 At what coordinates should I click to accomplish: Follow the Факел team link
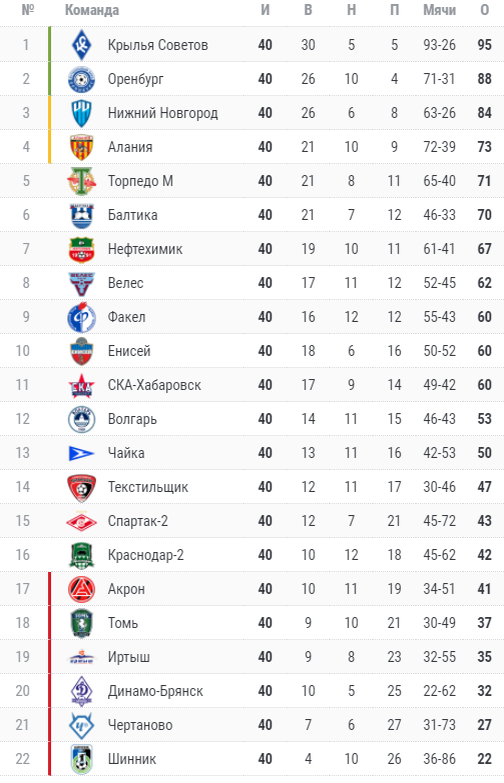[x=127, y=317]
